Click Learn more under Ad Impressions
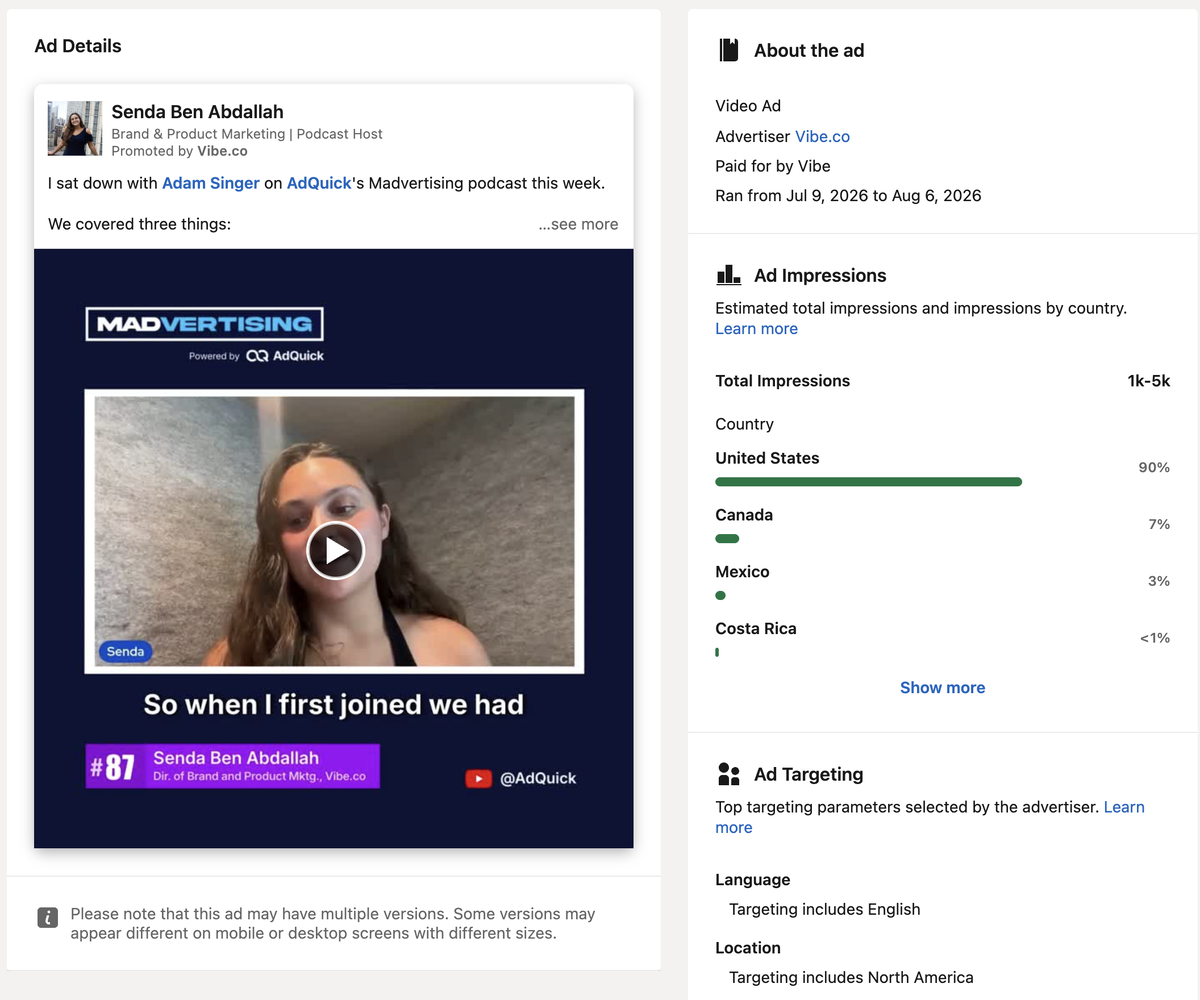The image size is (1200, 1000). click(x=756, y=329)
